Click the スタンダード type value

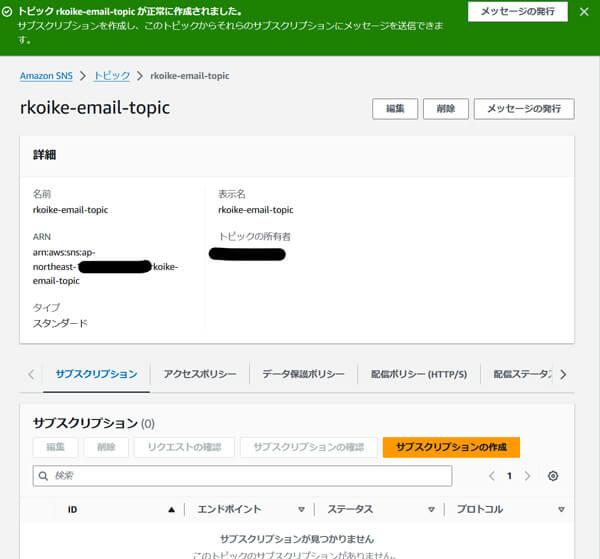[60, 324]
